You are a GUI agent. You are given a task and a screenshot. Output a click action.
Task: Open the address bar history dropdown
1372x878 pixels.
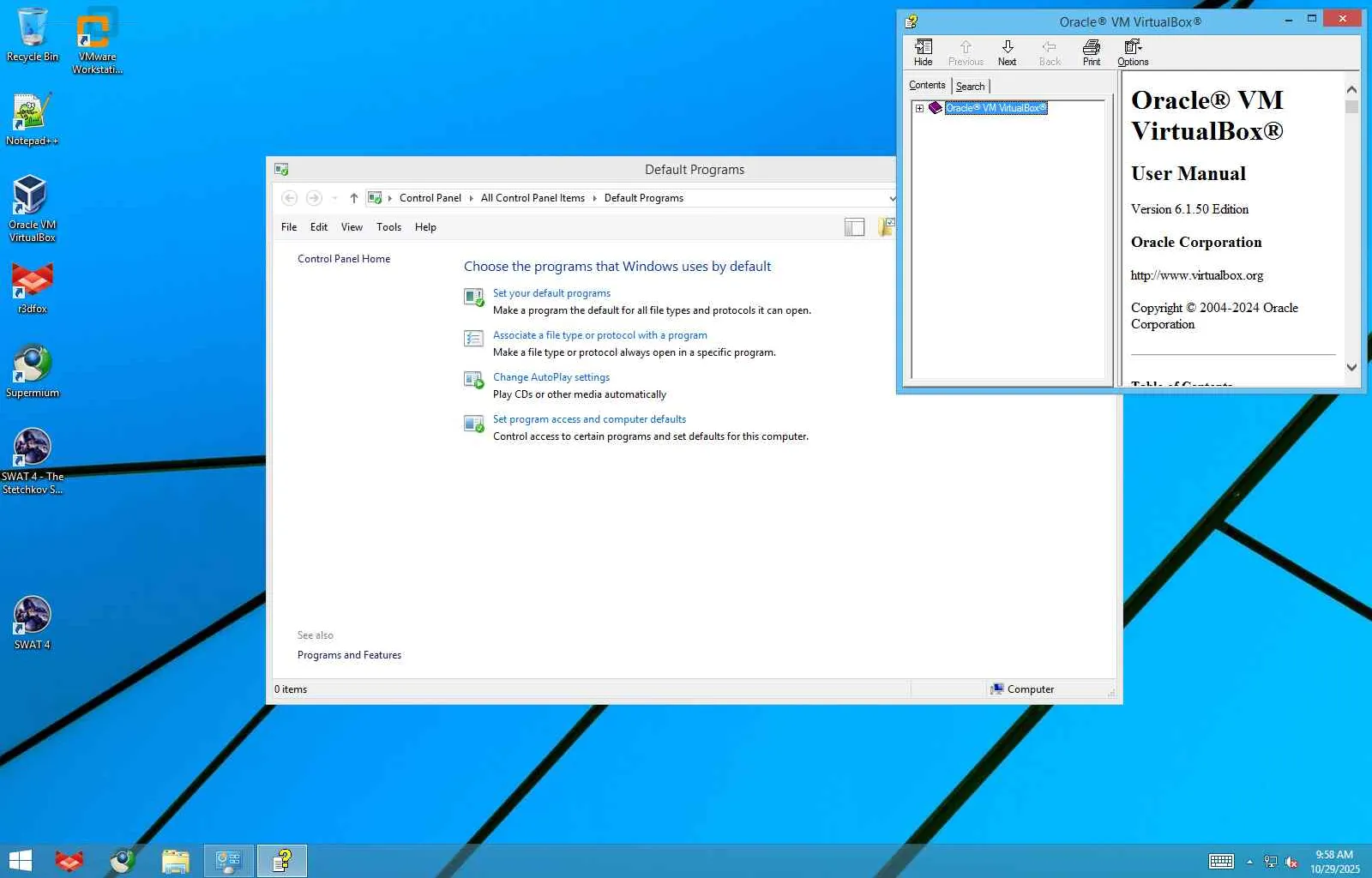(x=892, y=198)
